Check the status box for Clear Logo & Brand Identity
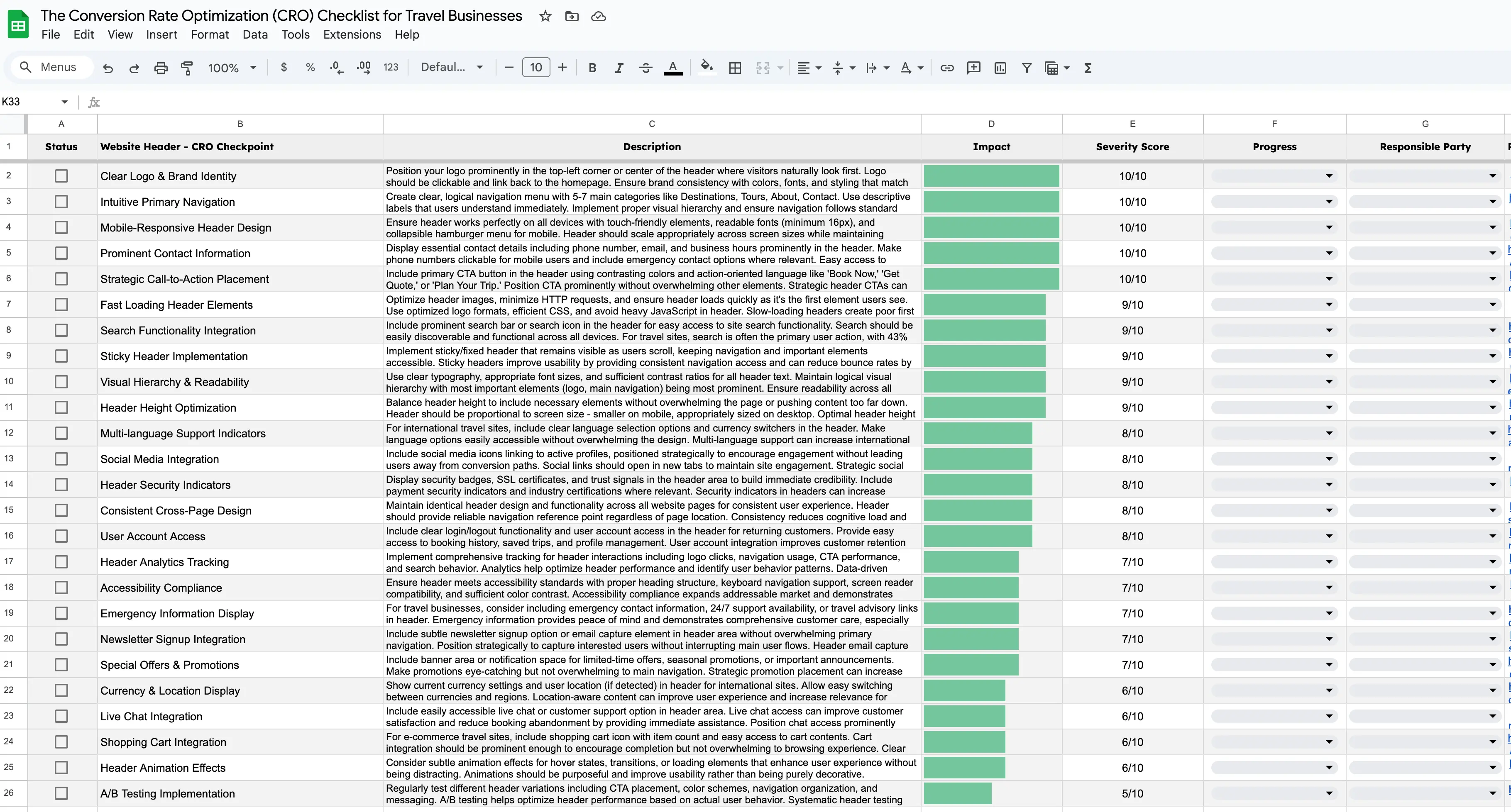 pos(61,176)
